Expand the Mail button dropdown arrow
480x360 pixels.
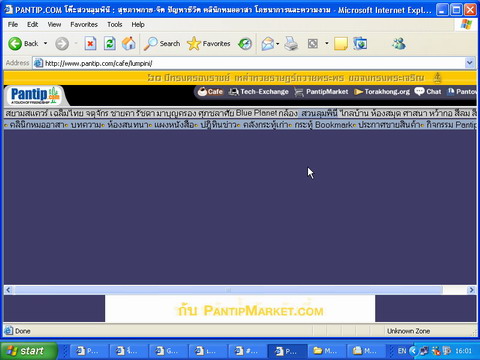(277, 44)
